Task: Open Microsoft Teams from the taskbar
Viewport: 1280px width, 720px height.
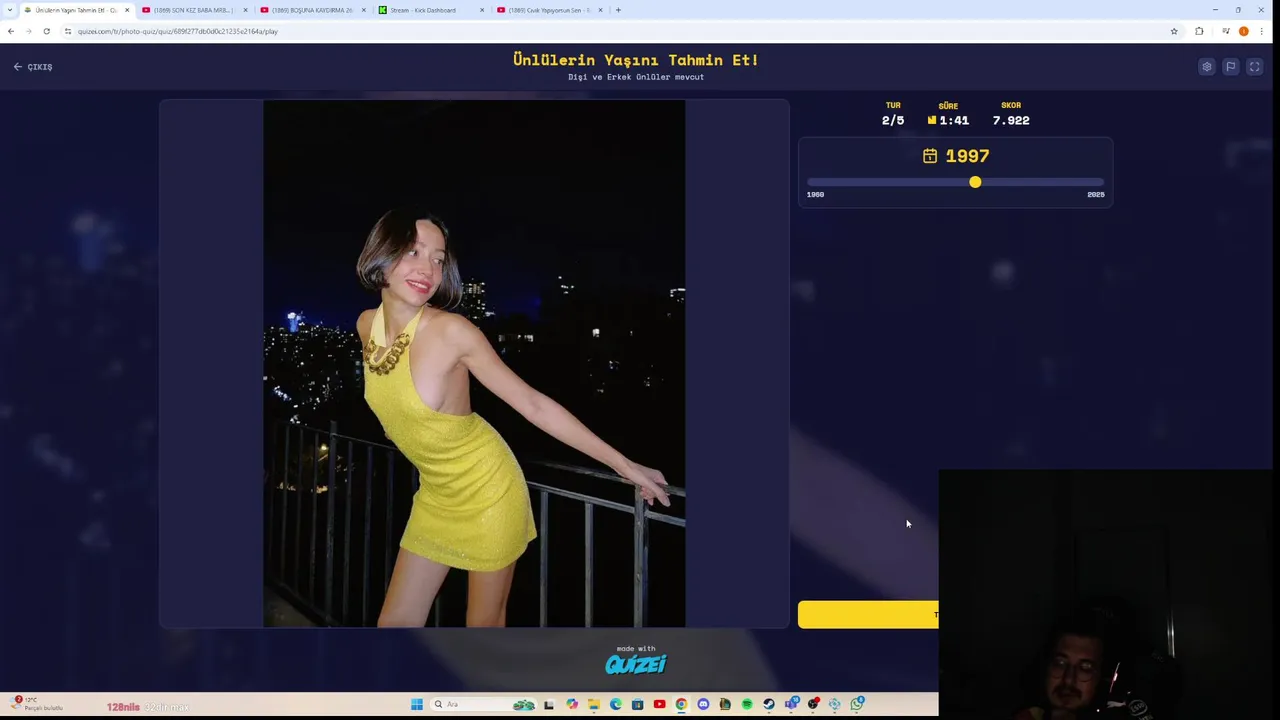Action: tap(791, 704)
